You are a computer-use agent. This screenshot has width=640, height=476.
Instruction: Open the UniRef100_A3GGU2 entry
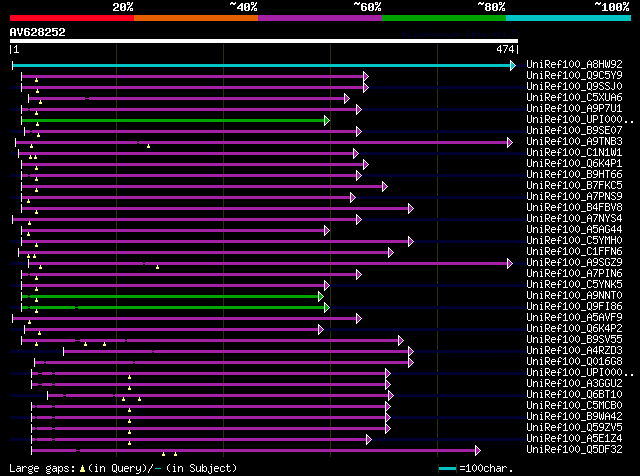(x=574, y=384)
